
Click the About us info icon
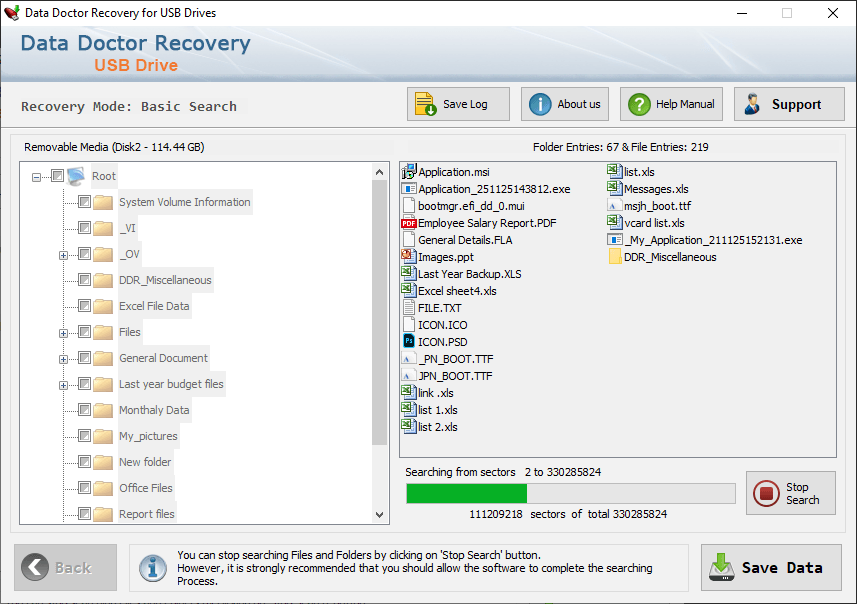[x=540, y=104]
